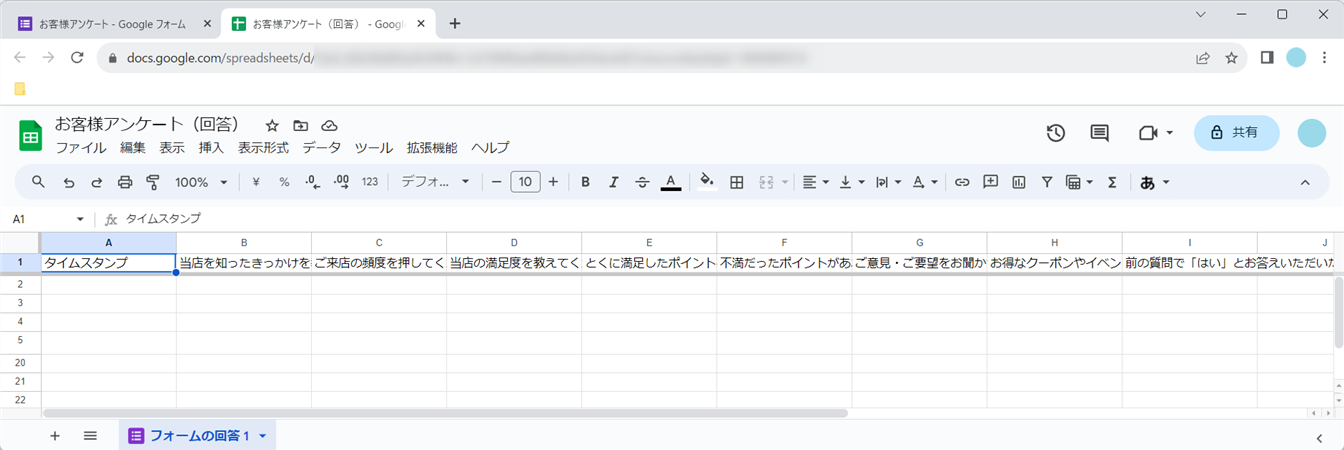Open the 100% zoom dropdown

pyautogui.click(x=201, y=182)
